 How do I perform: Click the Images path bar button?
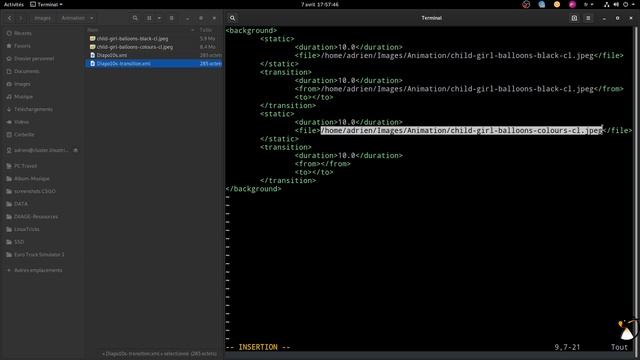point(42,18)
